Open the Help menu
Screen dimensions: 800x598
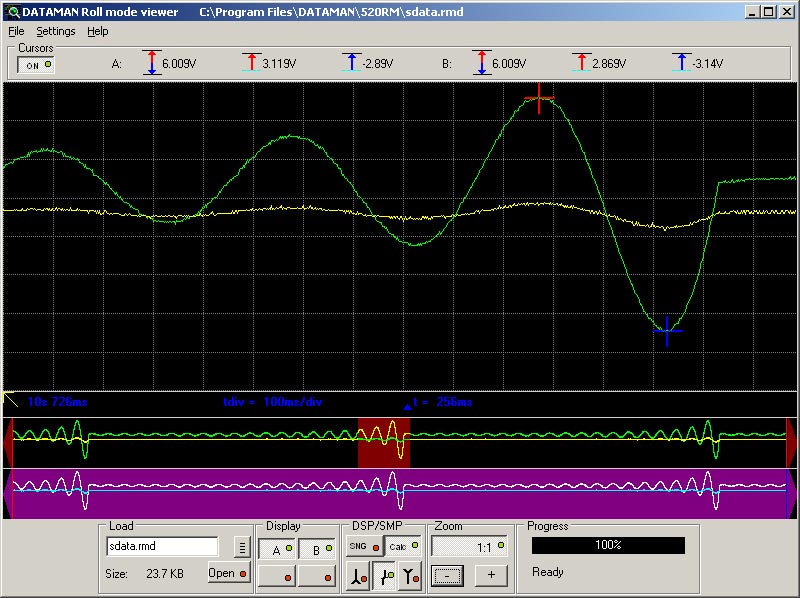tap(97, 31)
